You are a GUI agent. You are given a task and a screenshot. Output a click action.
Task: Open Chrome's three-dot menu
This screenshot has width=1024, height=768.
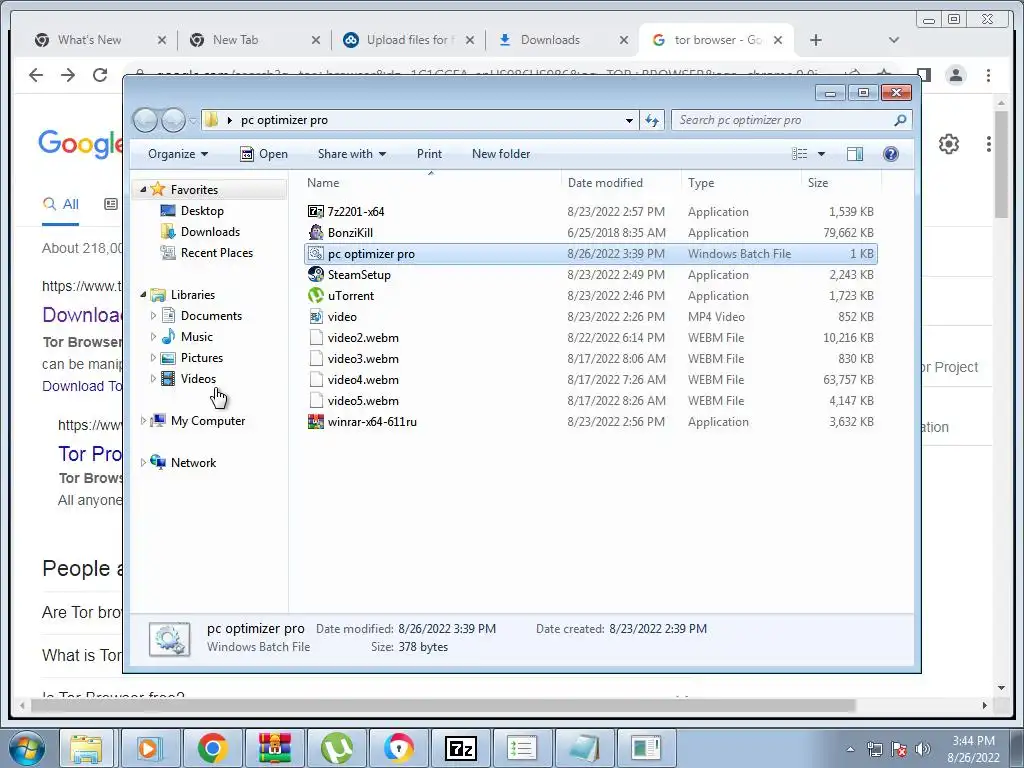pyautogui.click(x=988, y=75)
